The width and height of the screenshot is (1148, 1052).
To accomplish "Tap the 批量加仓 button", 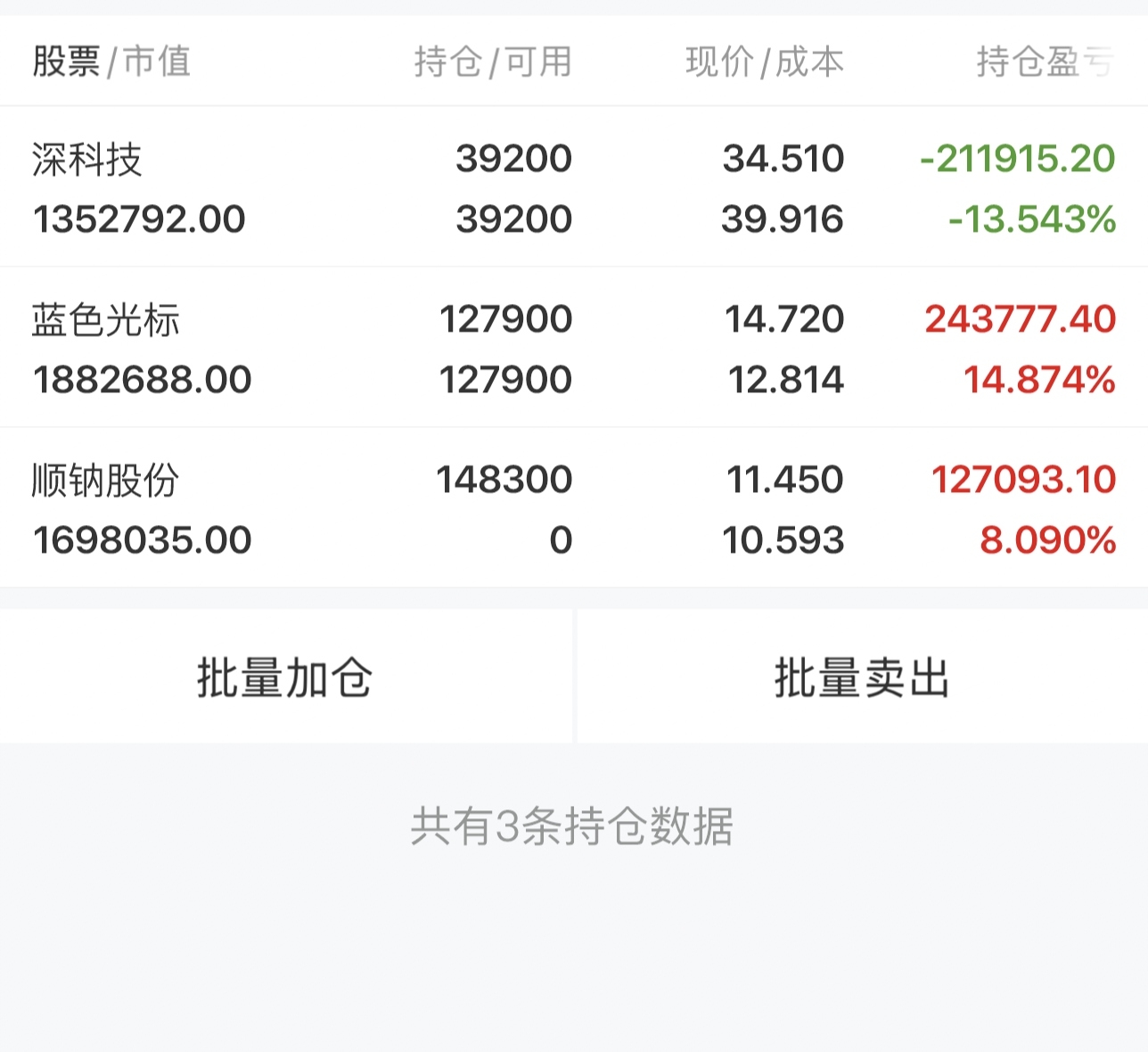I will click(x=285, y=677).
